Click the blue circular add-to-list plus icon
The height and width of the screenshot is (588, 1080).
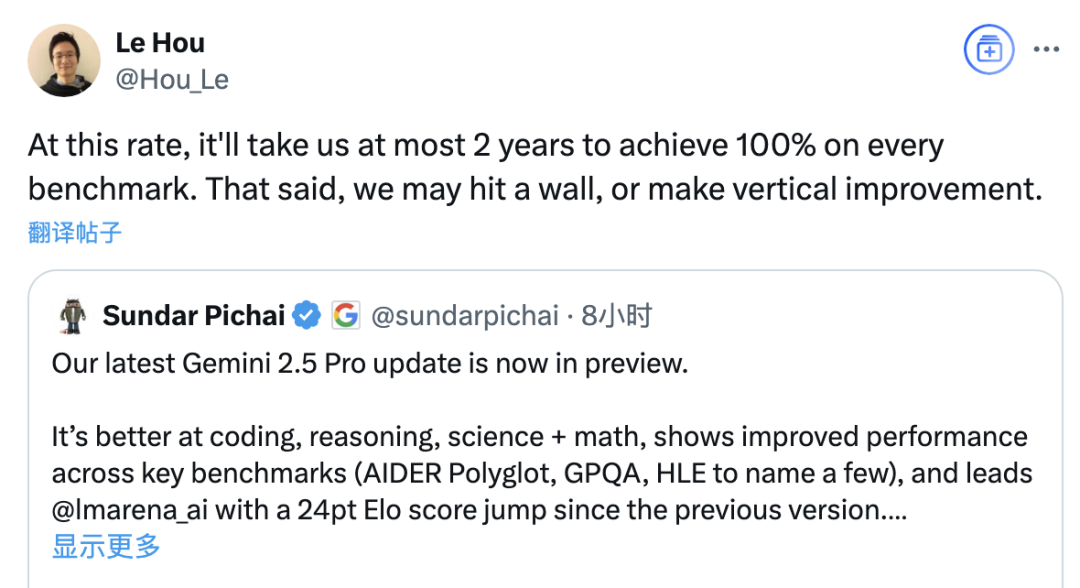click(x=988, y=50)
